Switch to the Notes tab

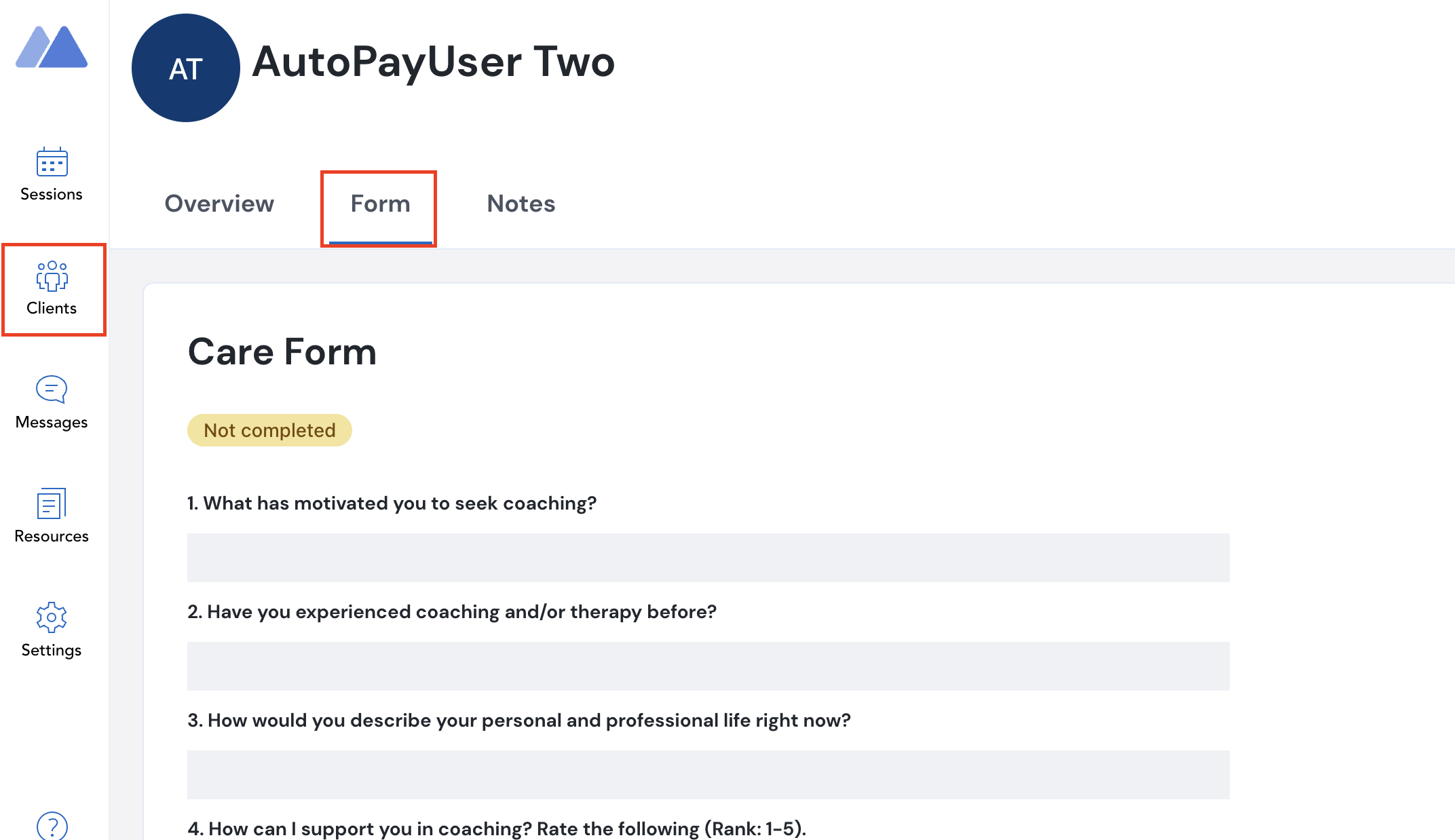coord(521,204)
